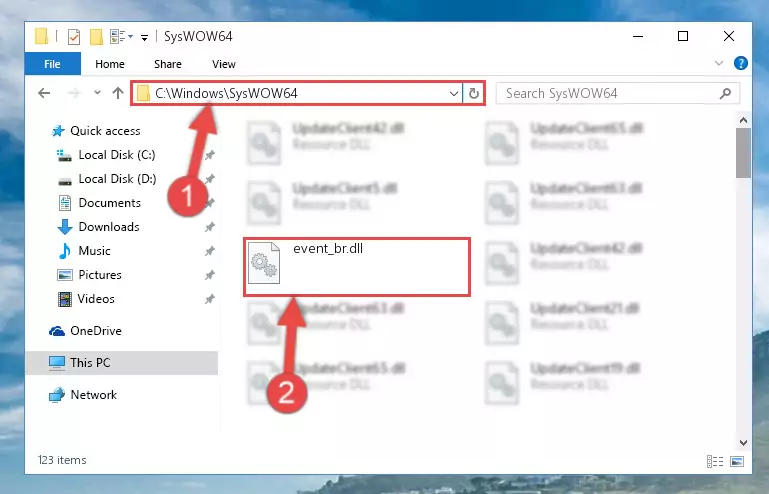Open Music in navigation pane
This screenshot has width=769, height=494.
pyautogui.click(x=94, y=251)
